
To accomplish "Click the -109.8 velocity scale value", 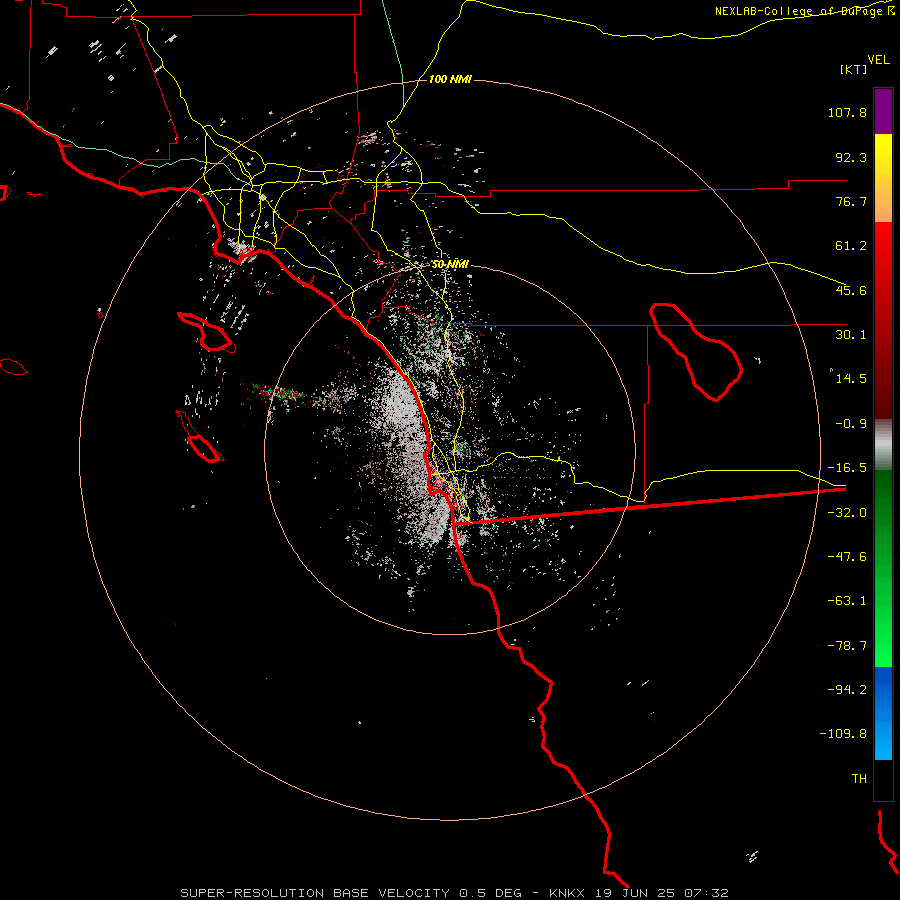I will click(x=843, y=734).
